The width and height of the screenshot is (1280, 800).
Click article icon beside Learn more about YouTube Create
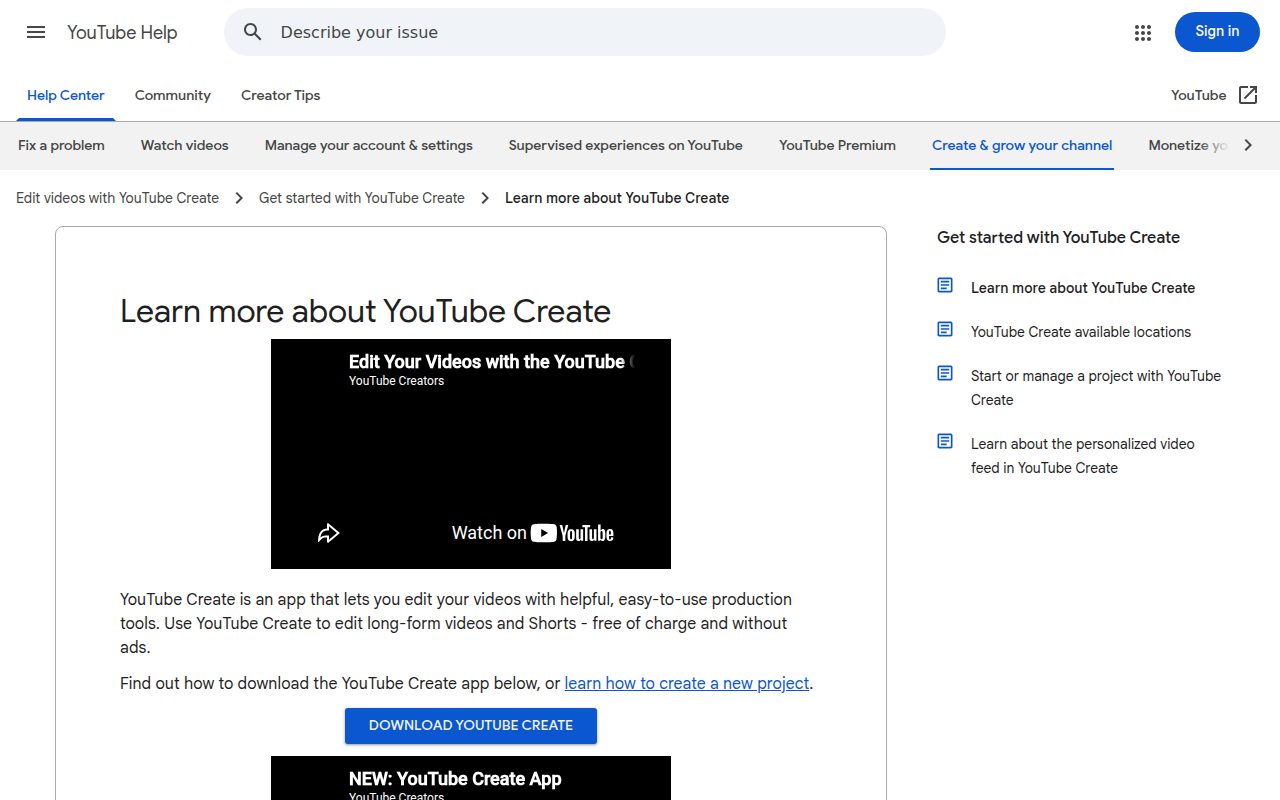(945, 286)
